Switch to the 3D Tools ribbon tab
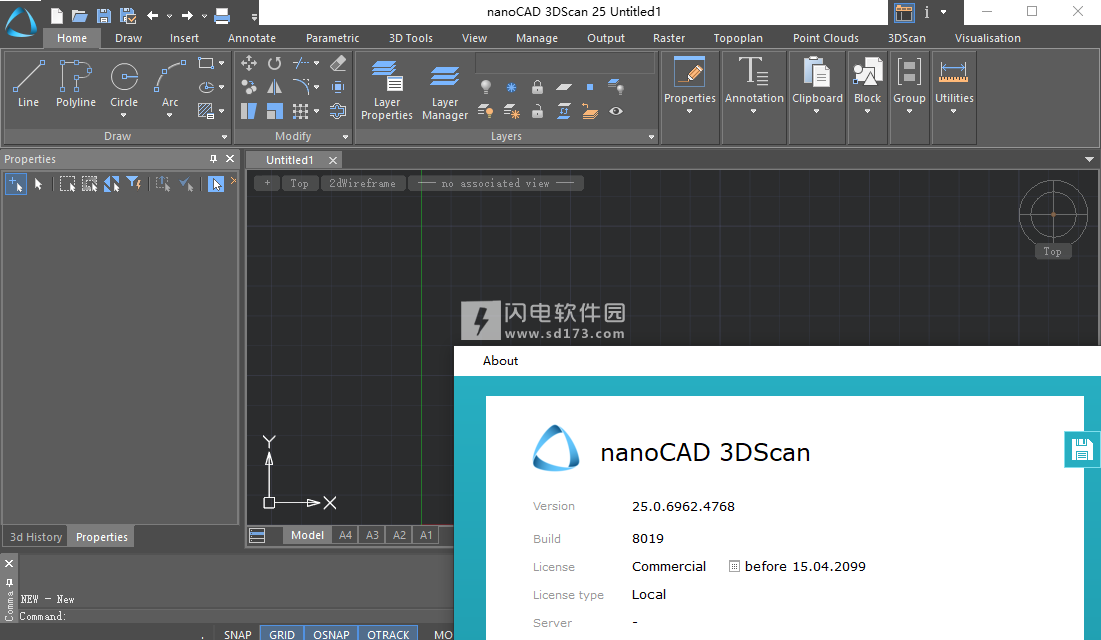This screenshot has width=1101, height=640. (x=410, y=38)
